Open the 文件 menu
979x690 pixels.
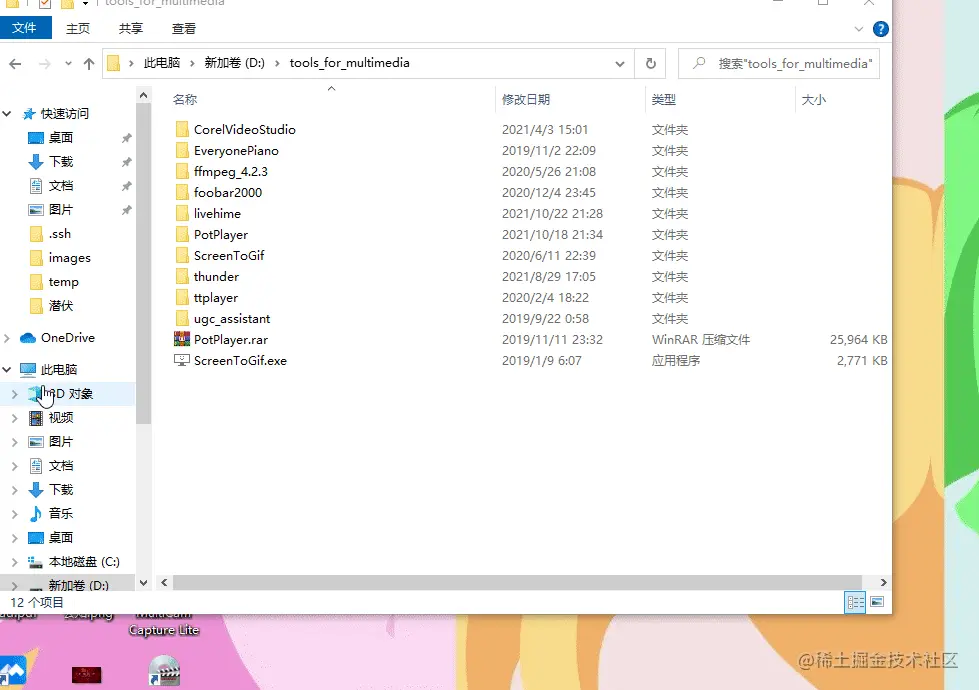[x=26, y=27]
